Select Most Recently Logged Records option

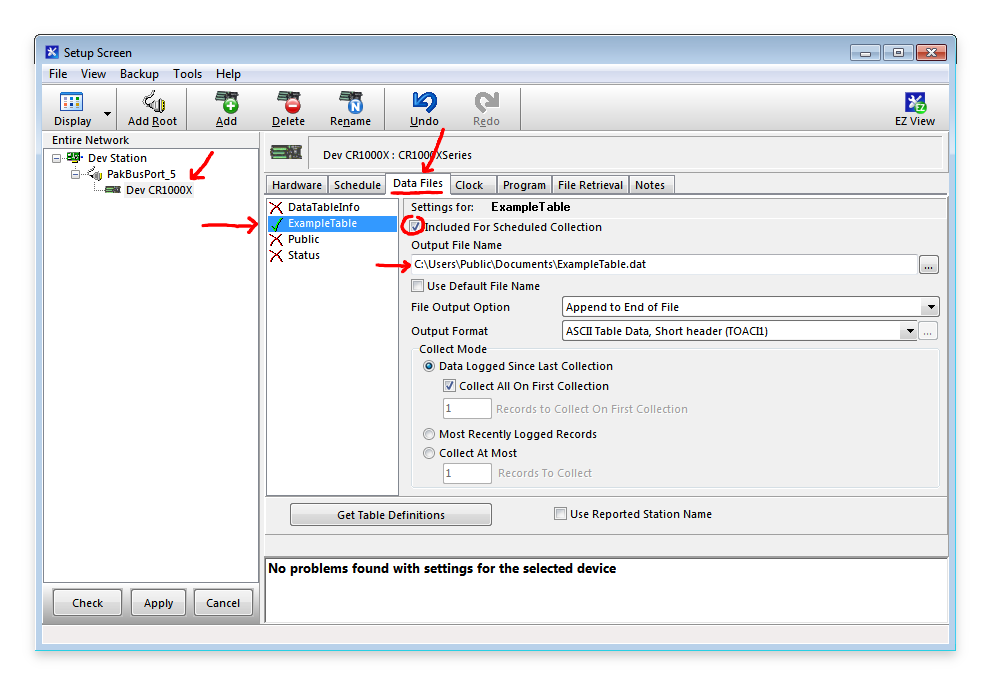[429, 434]
